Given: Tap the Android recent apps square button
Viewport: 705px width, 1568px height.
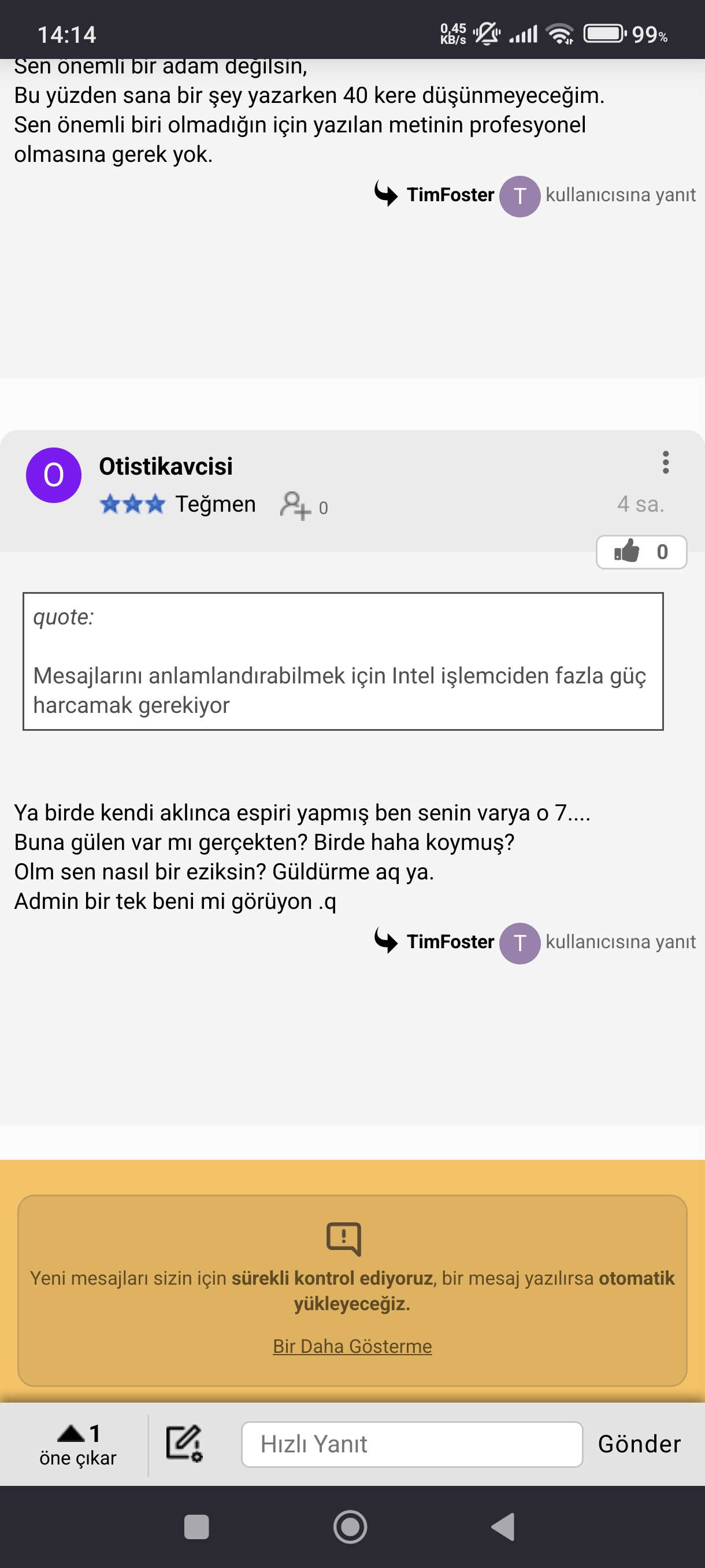Looking at the screenshot, I should 196,1526.
